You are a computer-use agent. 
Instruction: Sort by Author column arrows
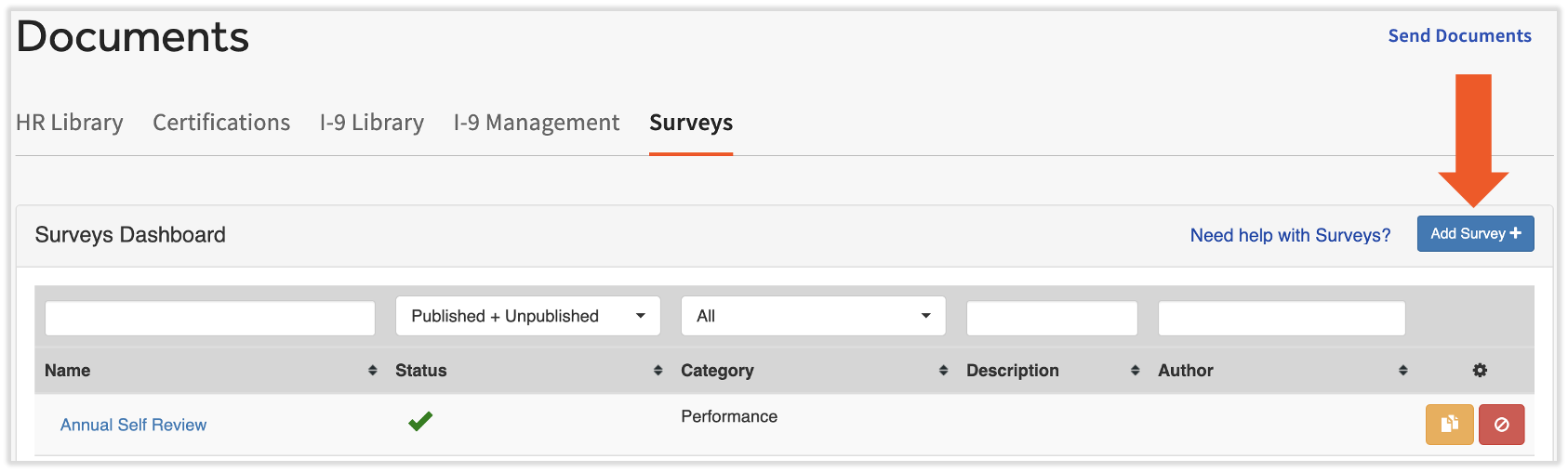[1402, 371]
